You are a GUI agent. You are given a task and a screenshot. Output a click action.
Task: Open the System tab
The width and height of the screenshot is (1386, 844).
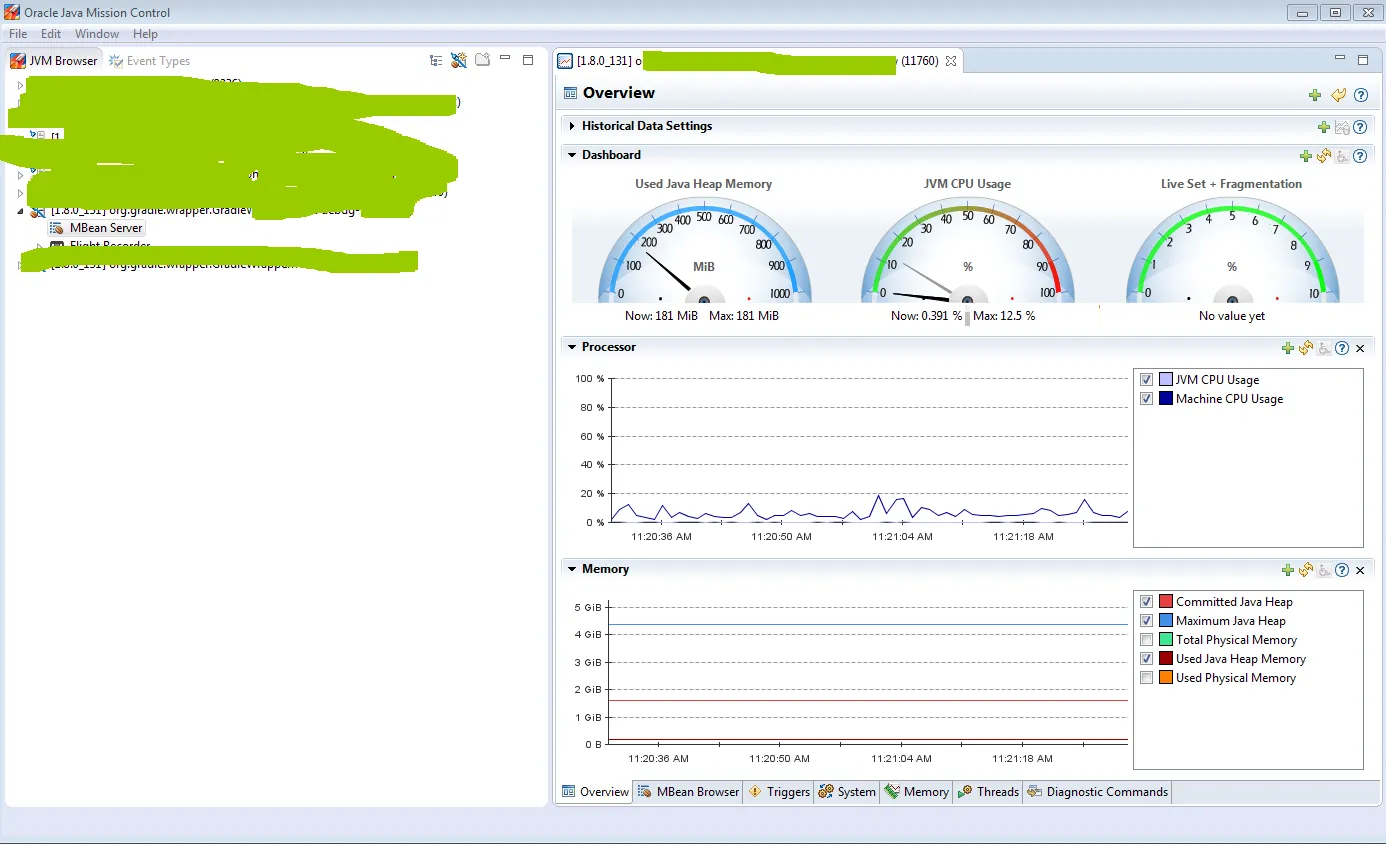847,792
